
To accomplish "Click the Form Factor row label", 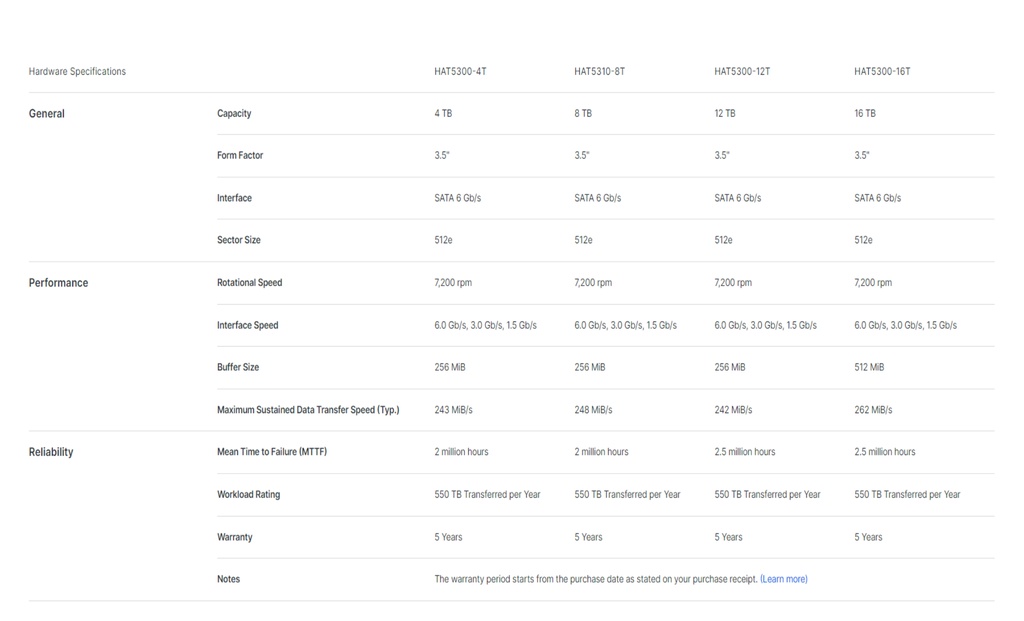I will click(240, 155).
